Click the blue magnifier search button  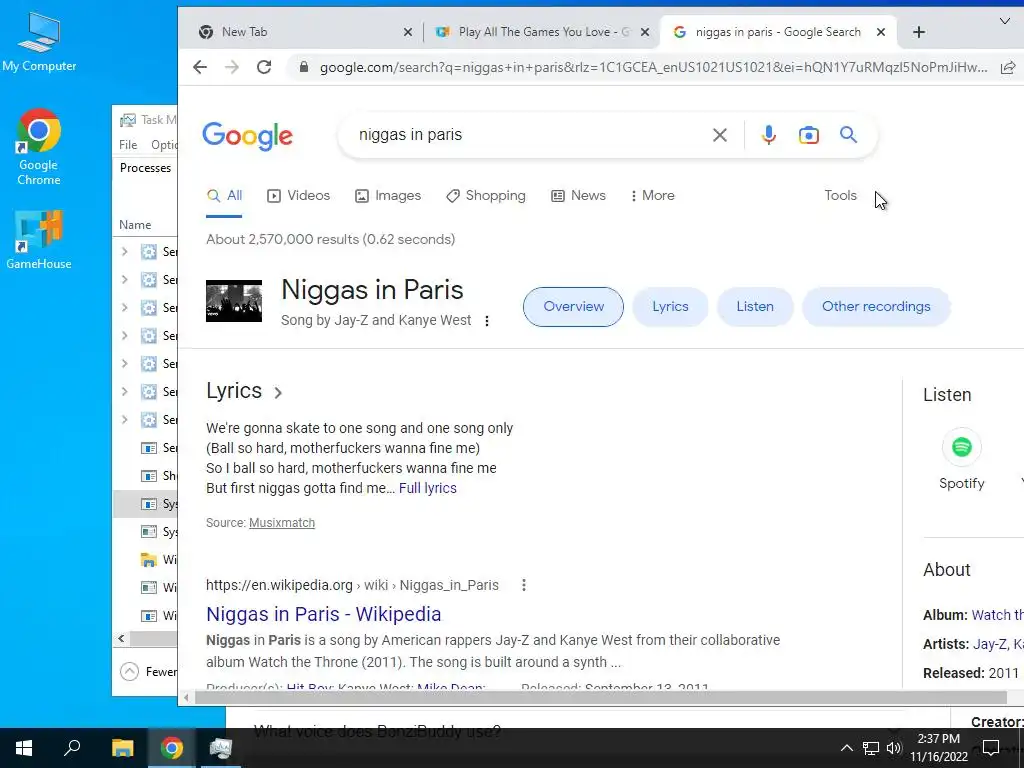pos(848,135)
